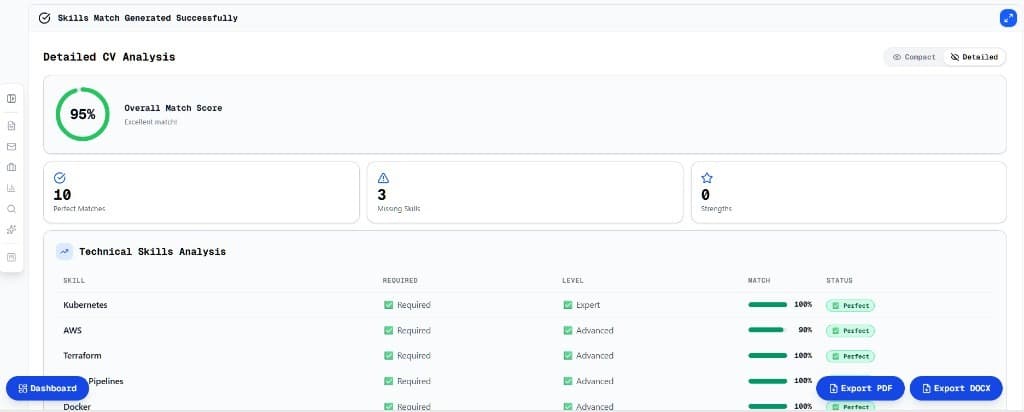Click the REQUIRED column header
1024x412 pixels.
(x=400, y=281)
